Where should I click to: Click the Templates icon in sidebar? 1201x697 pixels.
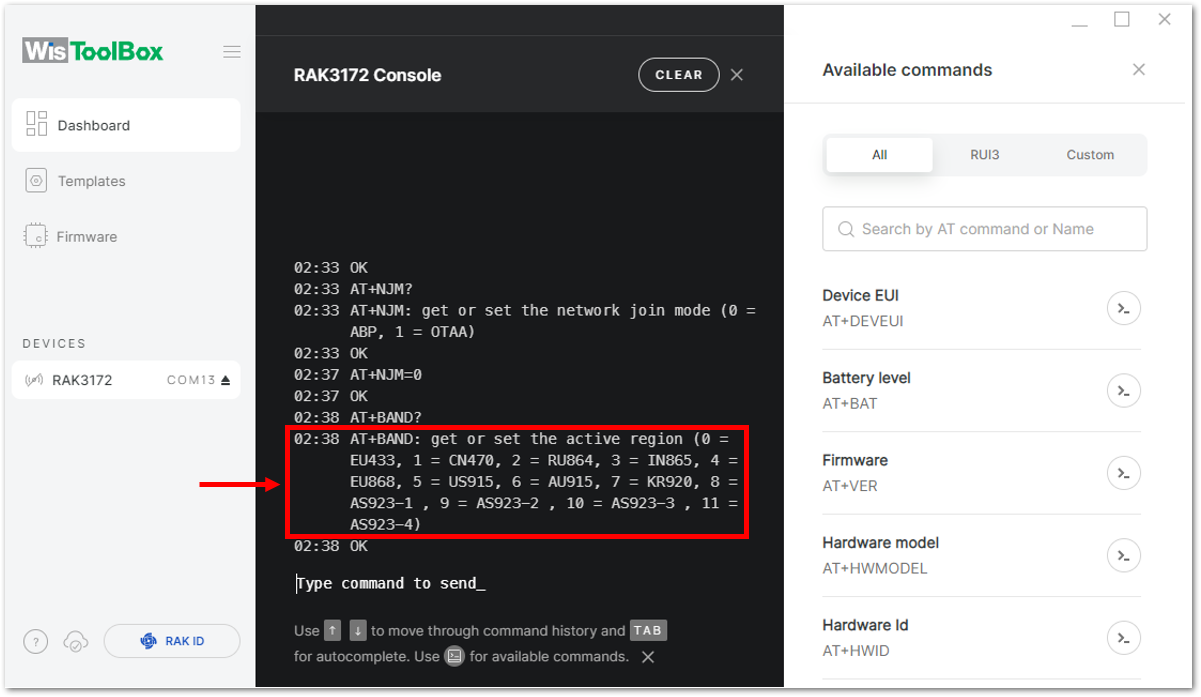pos(37,181)
